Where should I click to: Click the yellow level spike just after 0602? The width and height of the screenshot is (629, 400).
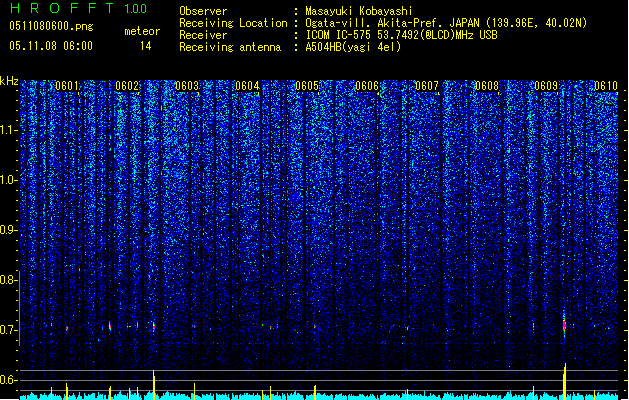154,384
